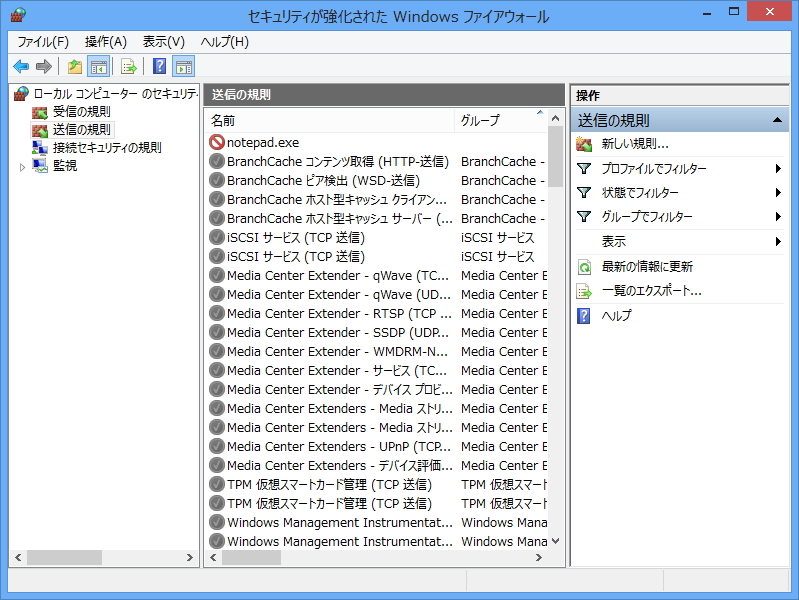
Task: Select the notepad.exe rule
Action: coord(263,143)
